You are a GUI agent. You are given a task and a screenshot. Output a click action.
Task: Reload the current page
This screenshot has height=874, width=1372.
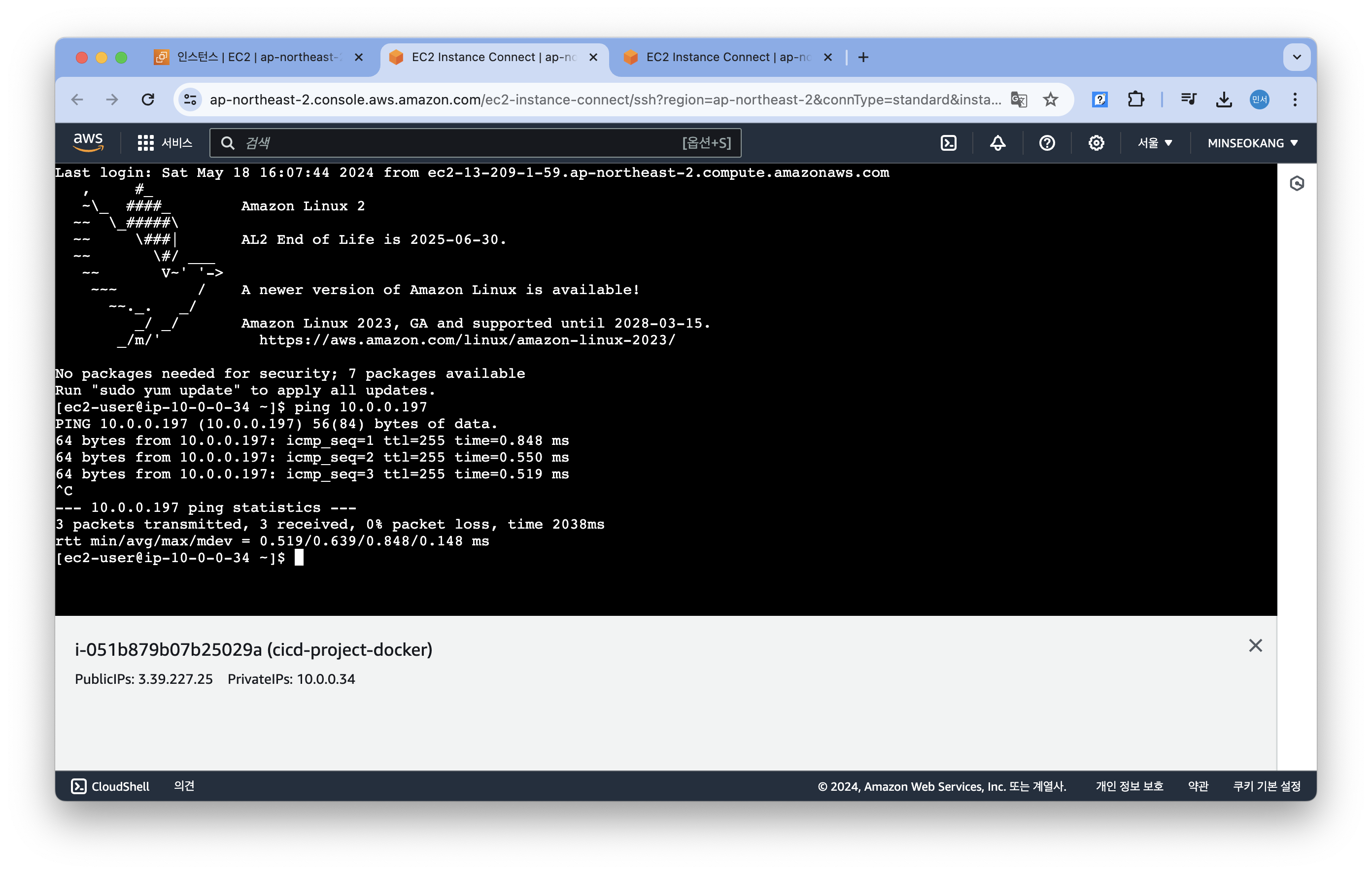coord(147,100)
